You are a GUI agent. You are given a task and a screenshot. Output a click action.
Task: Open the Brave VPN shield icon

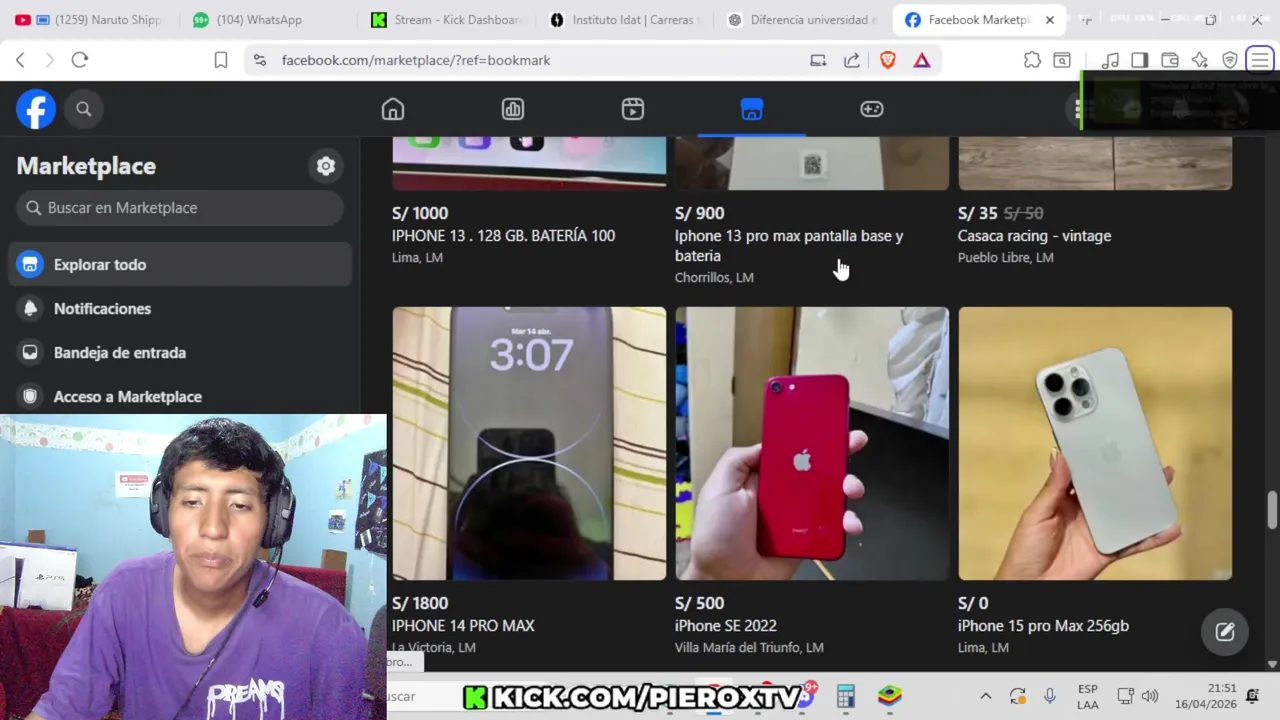(1230, 60)
